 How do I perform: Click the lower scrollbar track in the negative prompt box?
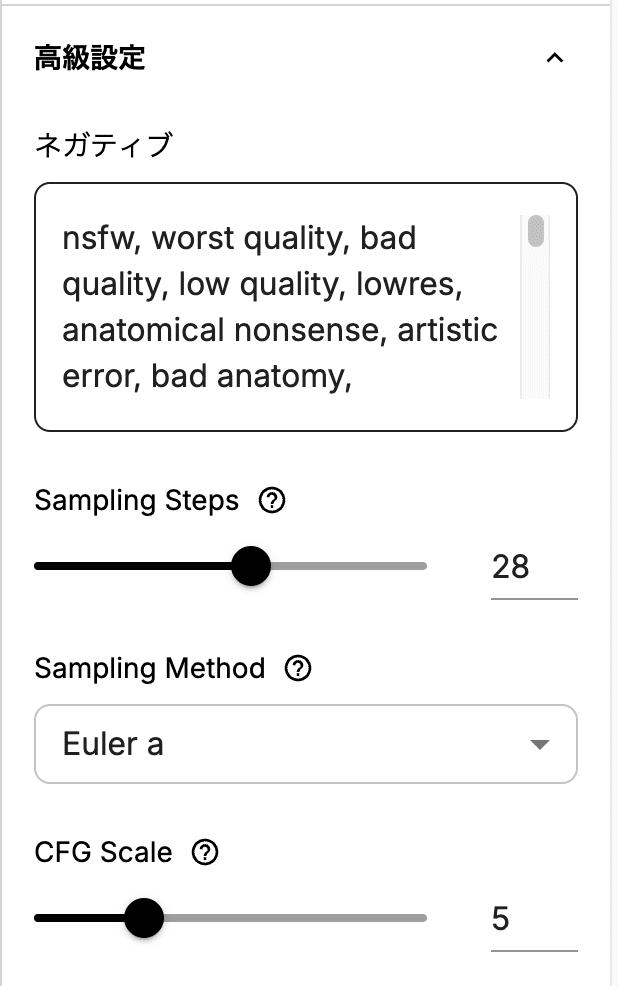tap(536, 340)
